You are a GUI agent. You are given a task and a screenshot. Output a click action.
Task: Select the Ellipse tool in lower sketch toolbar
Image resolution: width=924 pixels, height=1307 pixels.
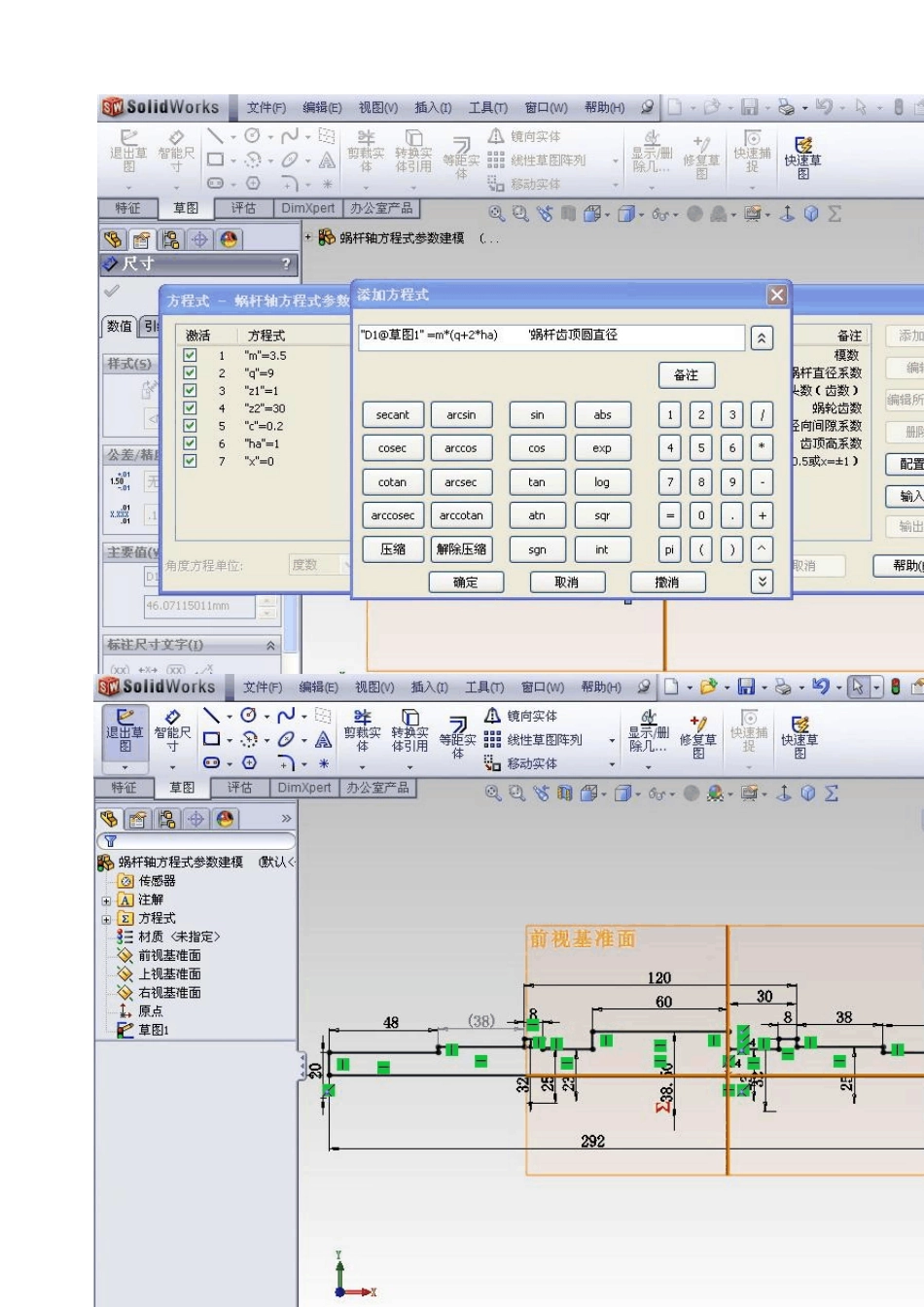285,739
